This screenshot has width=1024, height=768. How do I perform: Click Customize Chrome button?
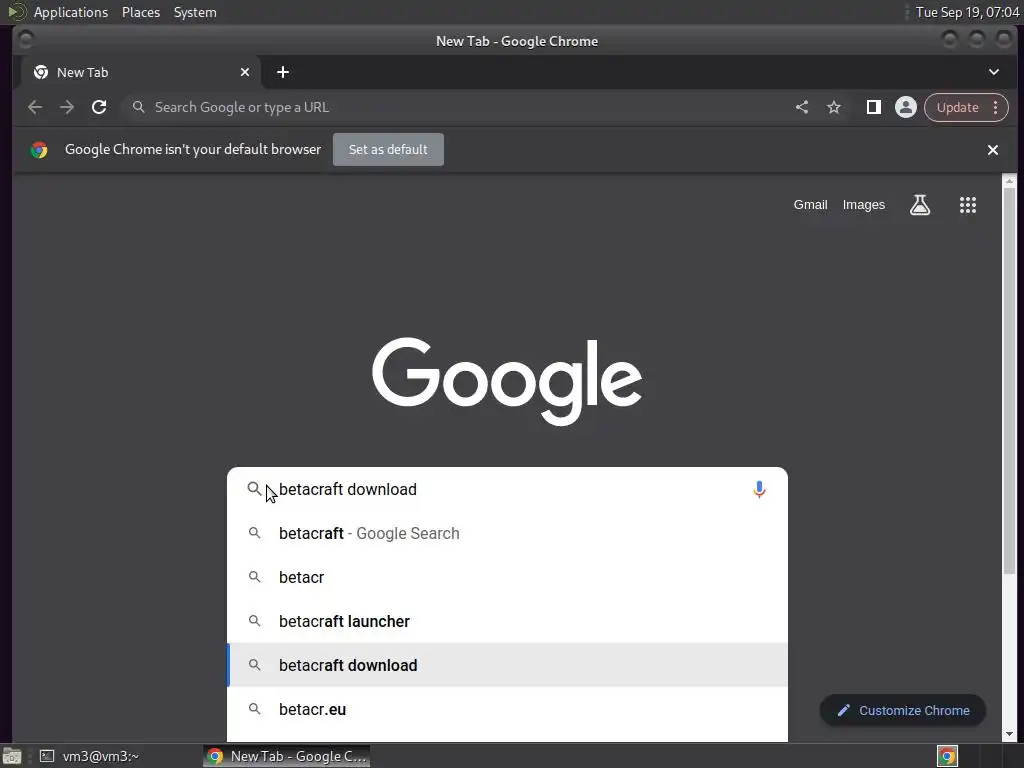coord(903,711)
